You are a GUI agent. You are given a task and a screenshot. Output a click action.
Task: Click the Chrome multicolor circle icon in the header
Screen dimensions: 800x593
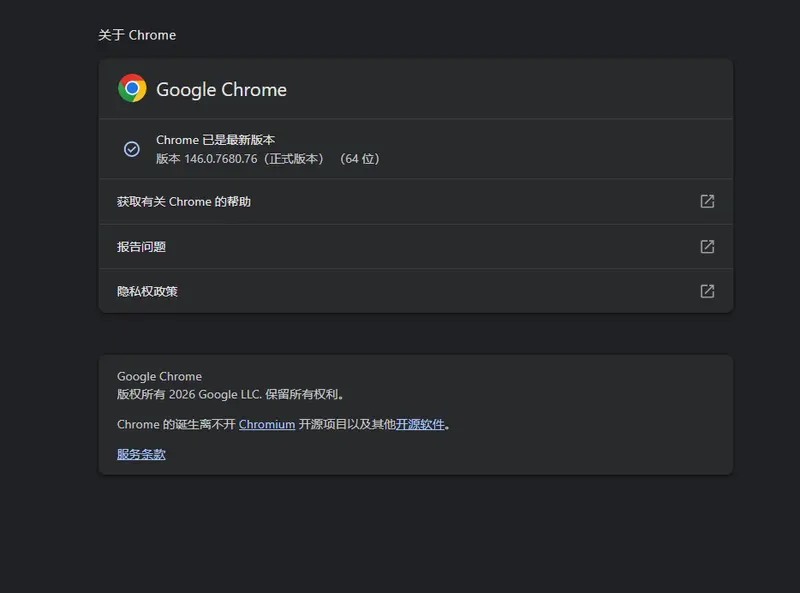pyautogui.click(x=131, y=89)
